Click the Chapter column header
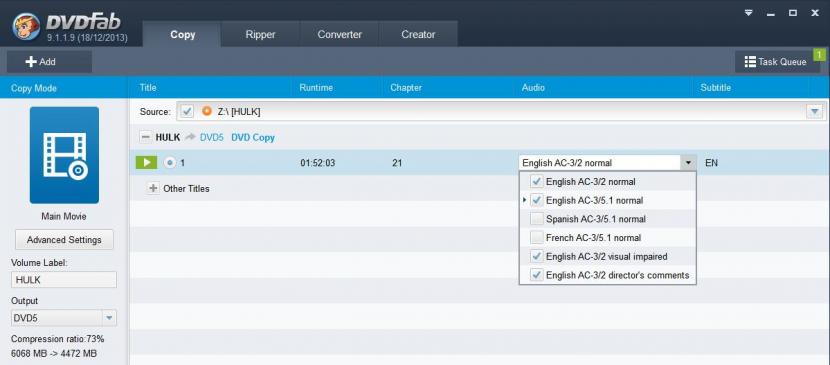Viewport: 830px width, 365px height. (405, 88)
